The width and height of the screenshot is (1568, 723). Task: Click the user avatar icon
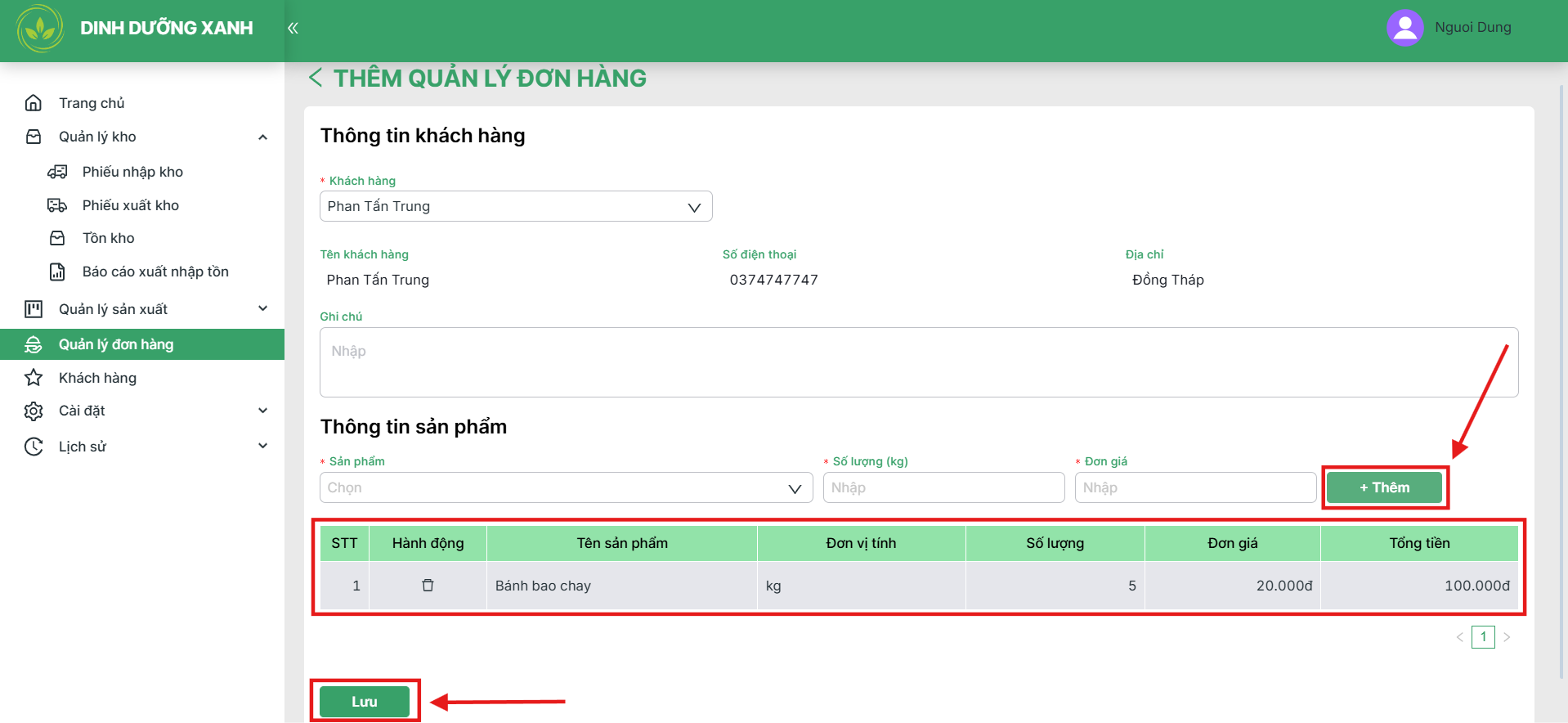click(1404, 28)
